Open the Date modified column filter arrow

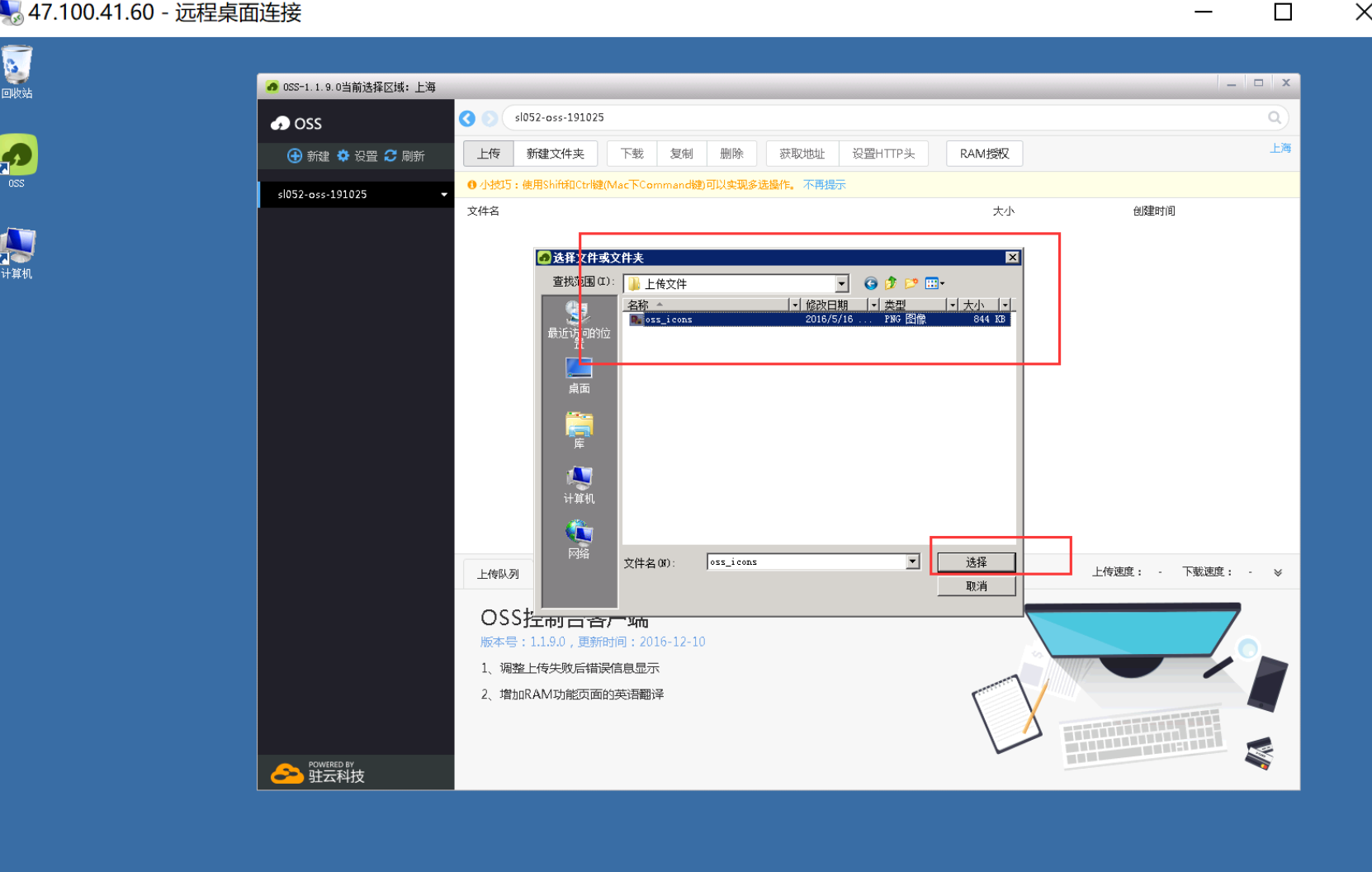pos(873,305)
